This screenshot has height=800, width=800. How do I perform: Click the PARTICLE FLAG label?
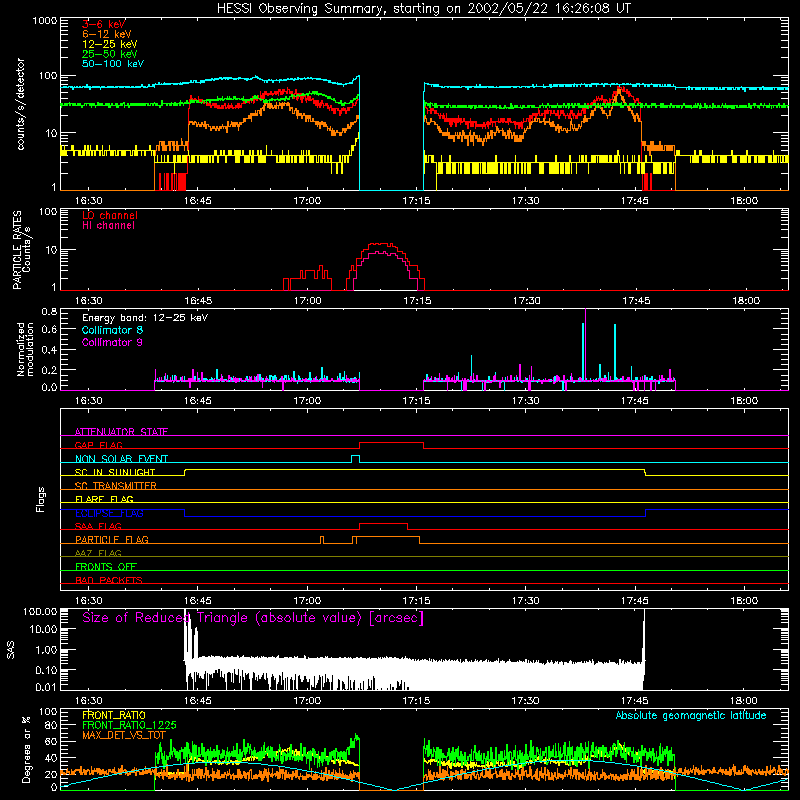[x=112, y=539]
